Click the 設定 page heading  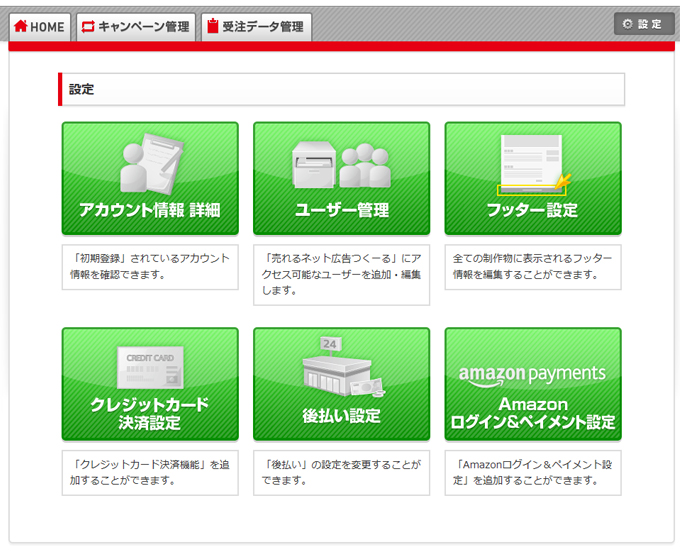click(82, 89)
